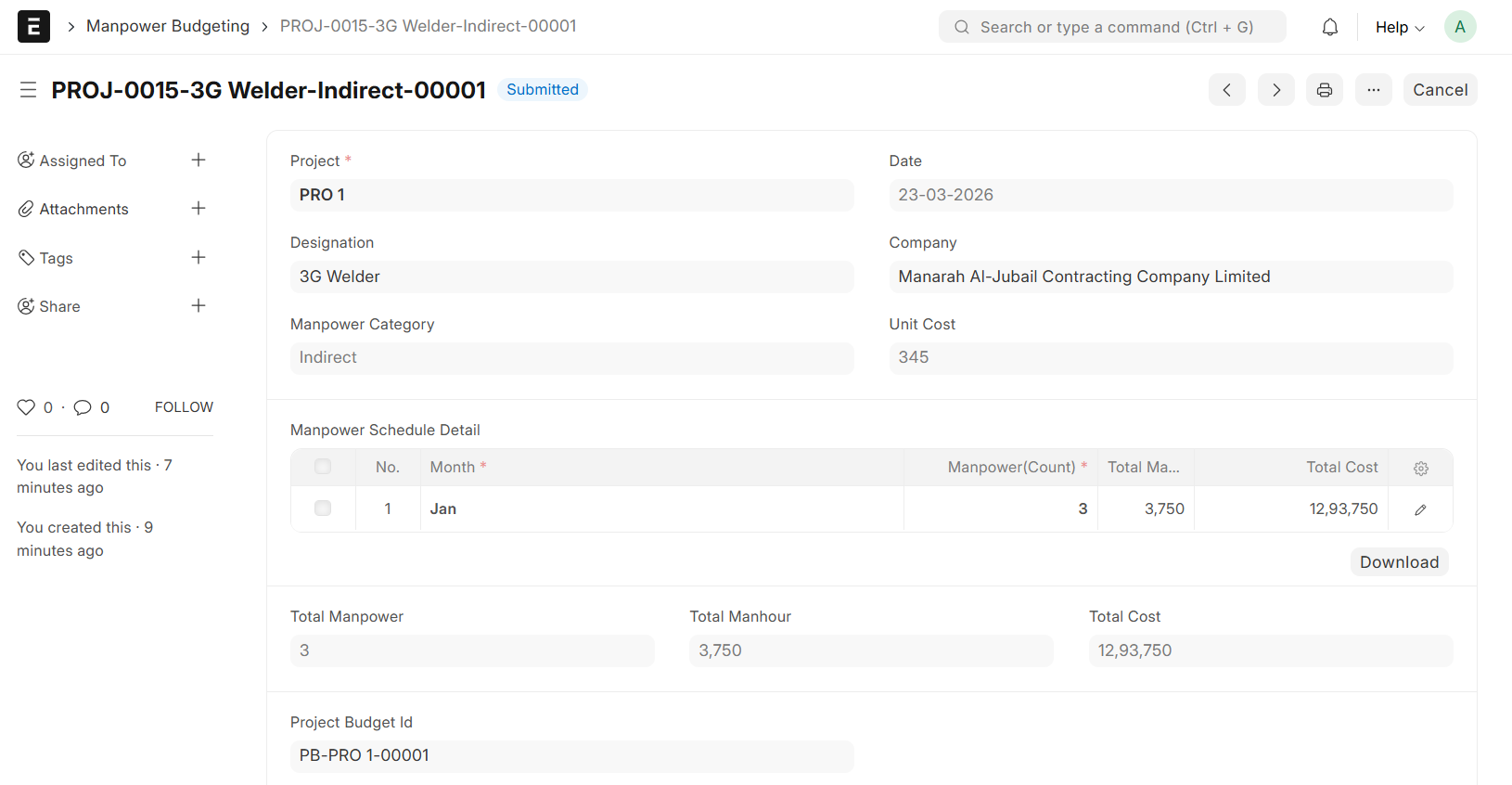The height and width of the screenshot is (785, 1512).
Task: Like this document heart icon
Action: click(x=26, y=407)
